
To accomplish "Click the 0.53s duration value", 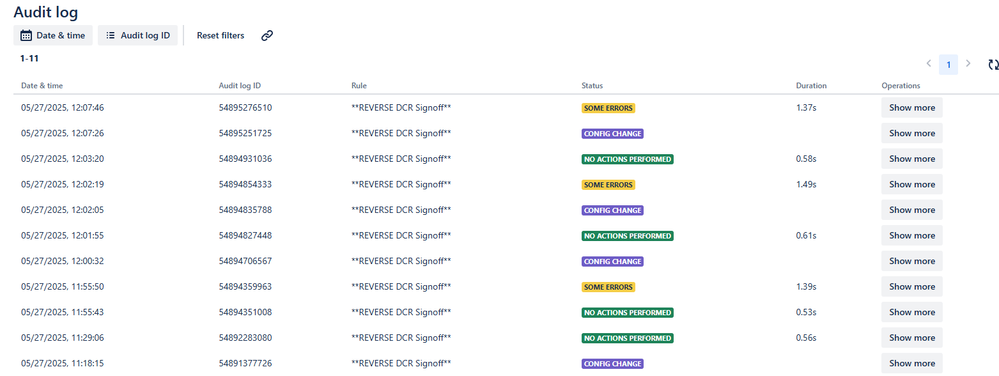I will tap(806, 312).
